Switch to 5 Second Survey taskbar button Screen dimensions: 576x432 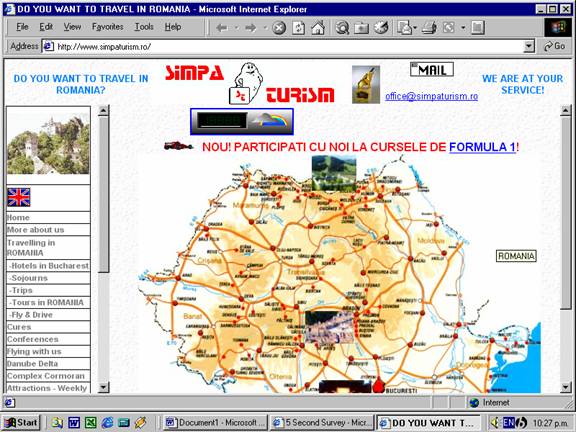pos(322,422)
